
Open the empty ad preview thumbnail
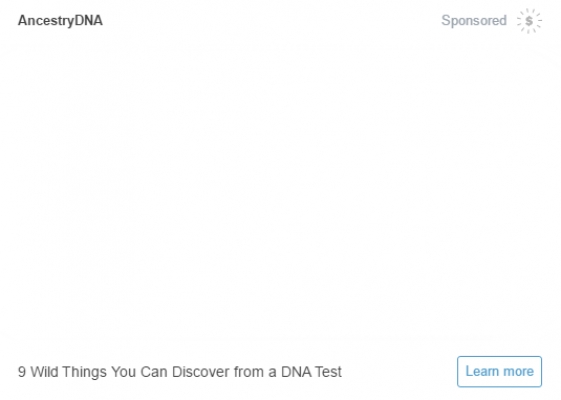[x=280, y=193]
